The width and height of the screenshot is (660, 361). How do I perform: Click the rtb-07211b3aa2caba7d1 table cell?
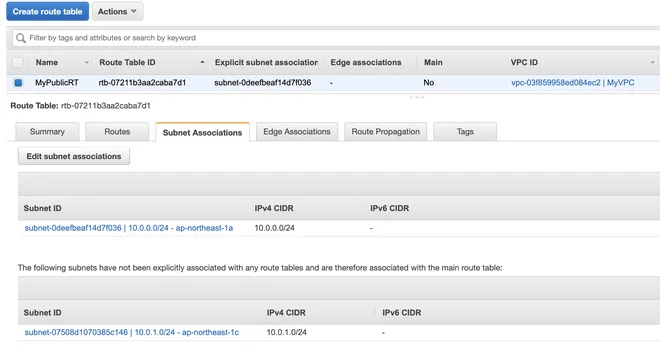point(142,82)
